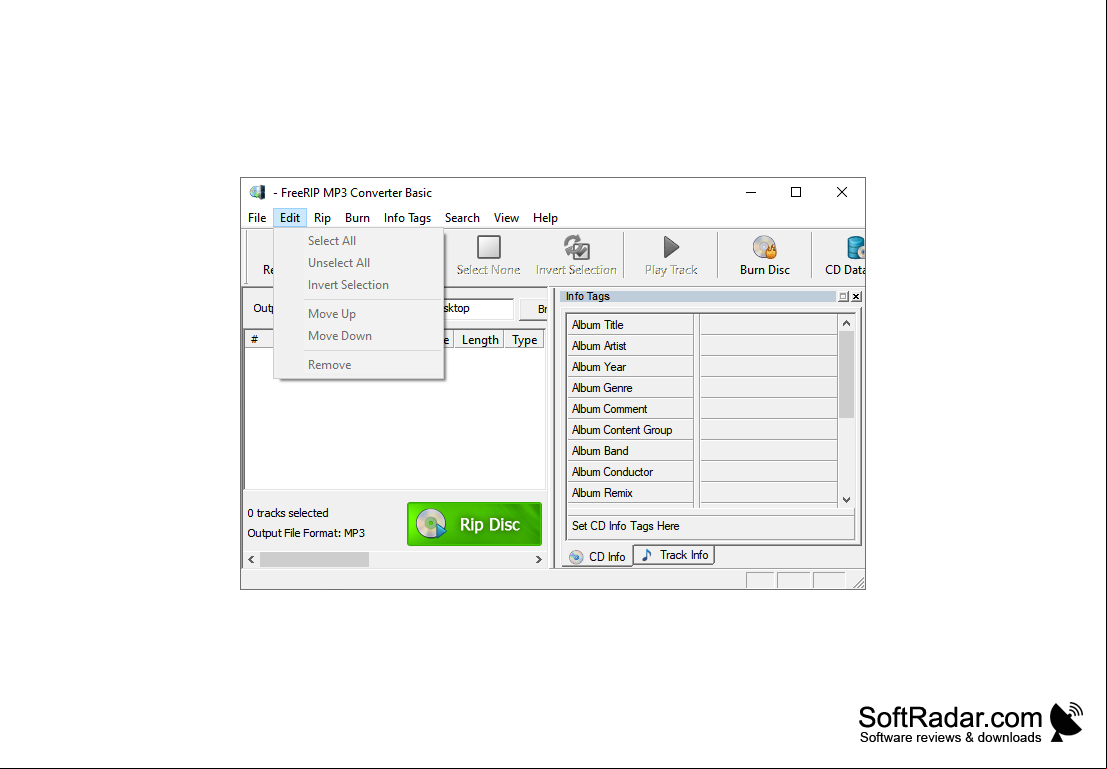Open the Info Tags menu

click(x=407, y=217)
